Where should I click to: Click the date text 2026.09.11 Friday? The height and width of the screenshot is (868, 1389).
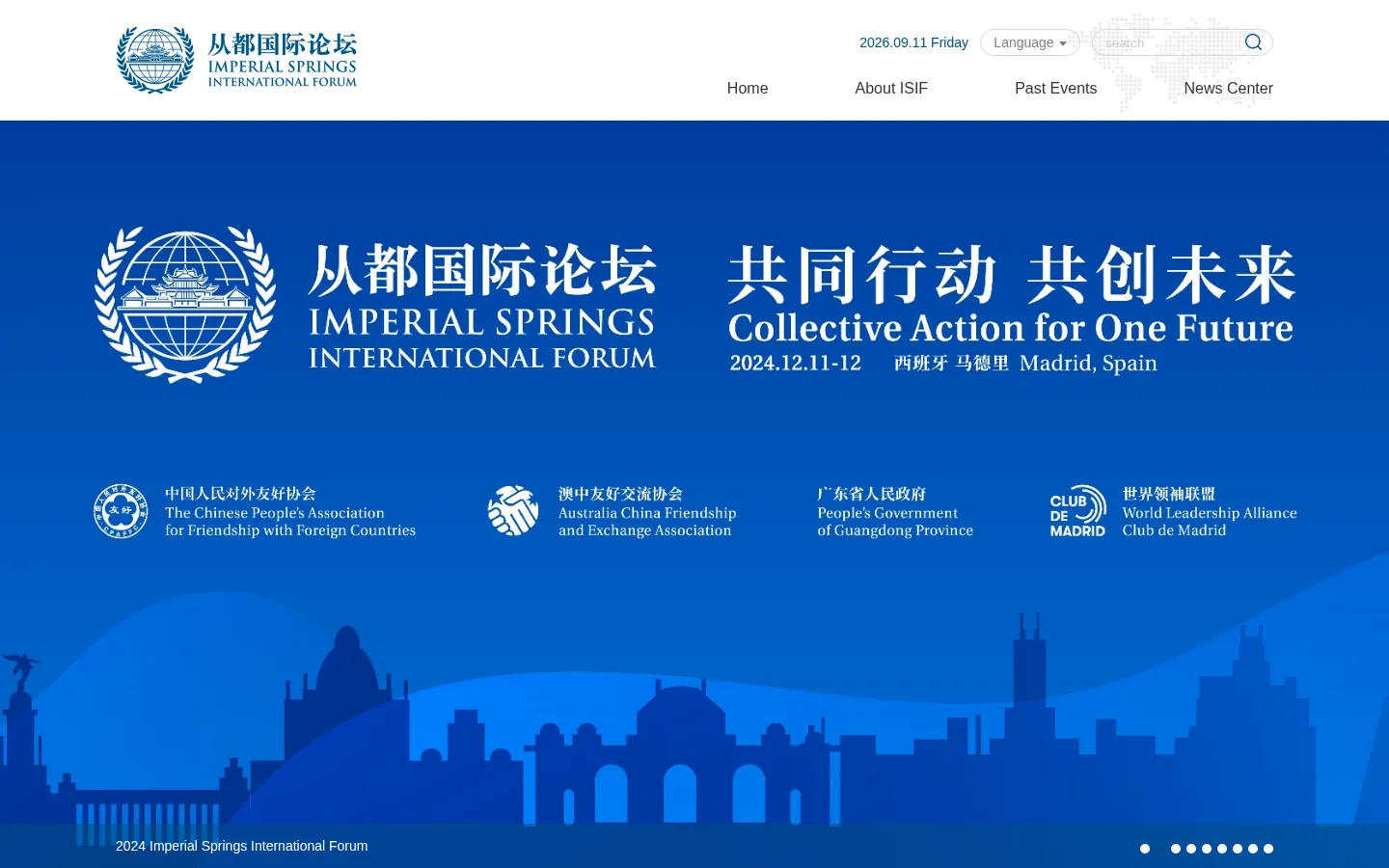(x=913, y=42)
